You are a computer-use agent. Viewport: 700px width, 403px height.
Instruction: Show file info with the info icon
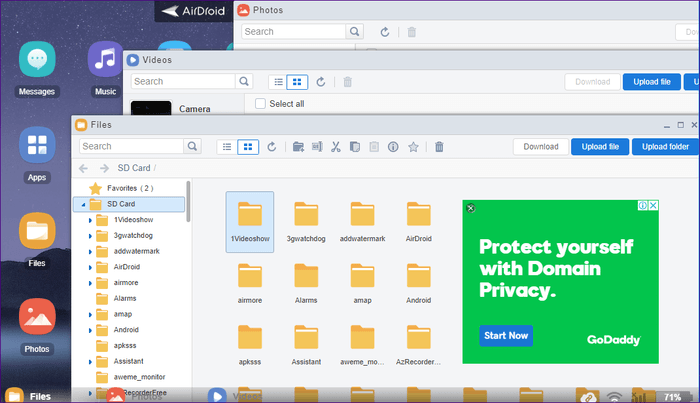[x=393, y=147]
